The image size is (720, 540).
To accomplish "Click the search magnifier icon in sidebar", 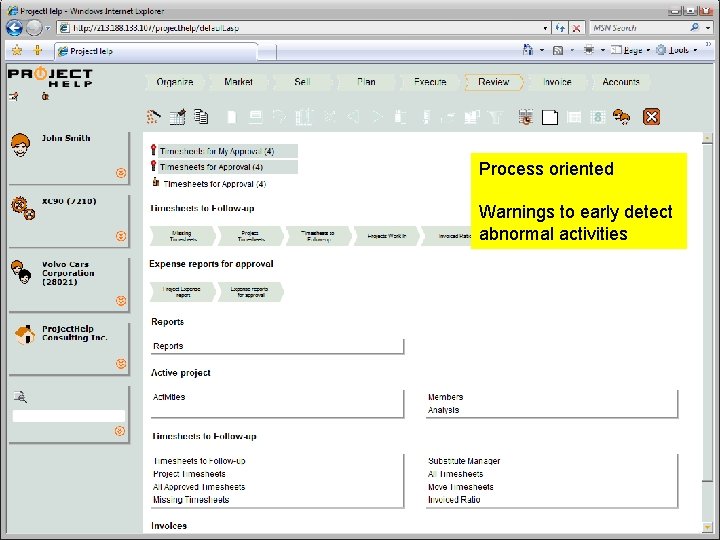I will (20, 397).
